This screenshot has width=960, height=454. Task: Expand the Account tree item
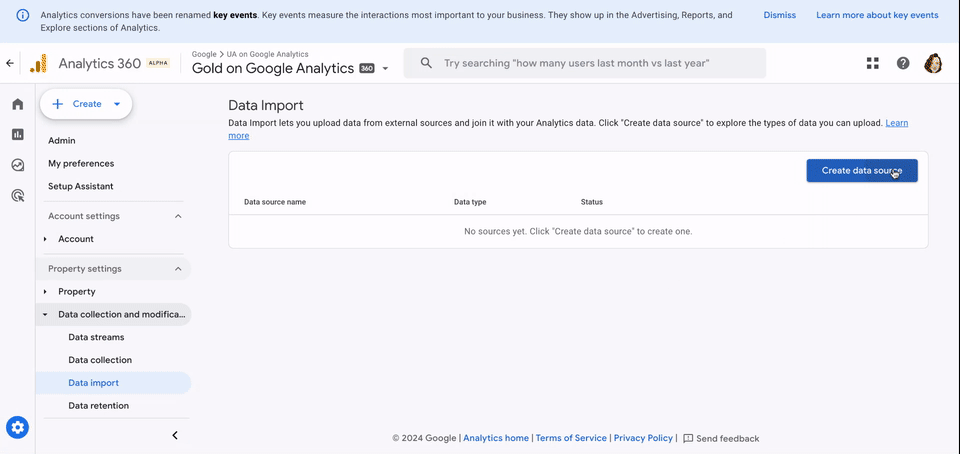click(45, 239)
